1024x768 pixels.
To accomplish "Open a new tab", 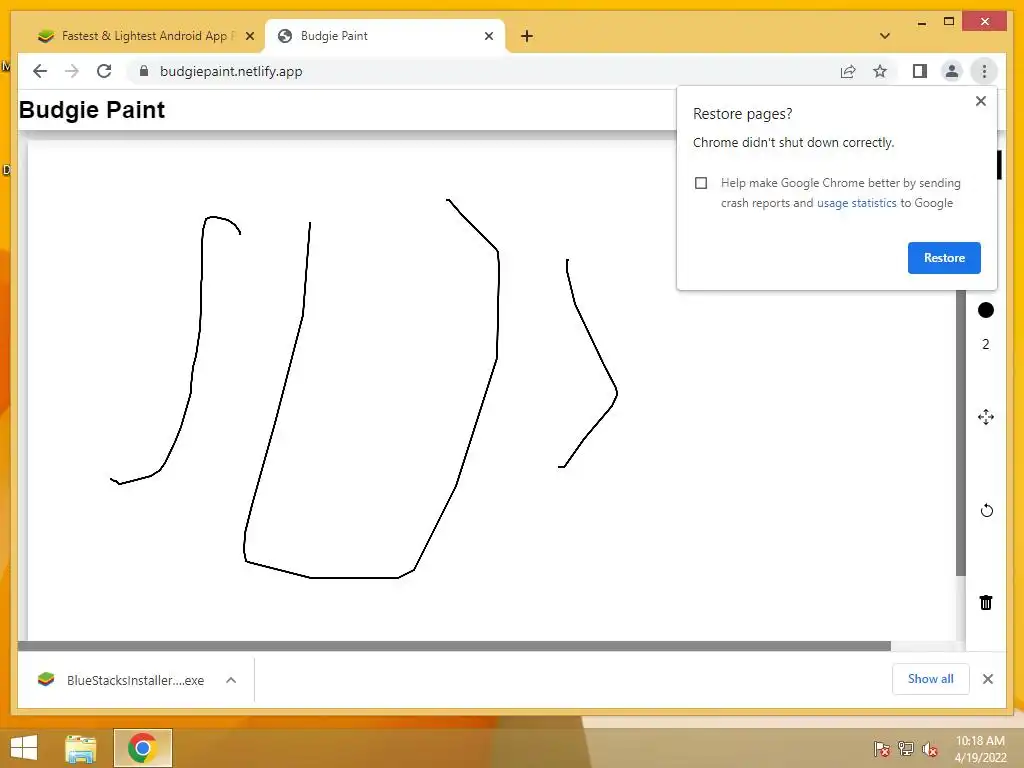I will [x=526, y=36].
